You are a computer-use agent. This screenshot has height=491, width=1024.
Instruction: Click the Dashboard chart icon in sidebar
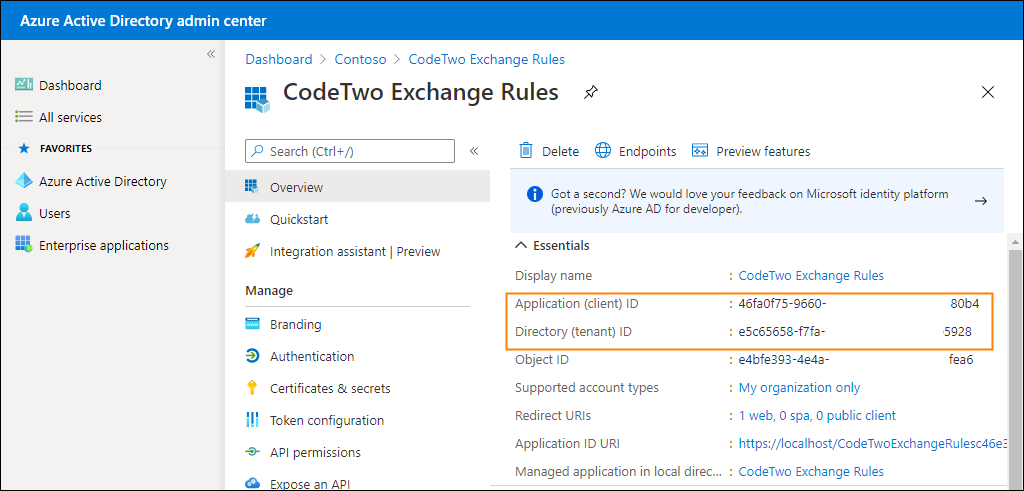coord(24,85)
